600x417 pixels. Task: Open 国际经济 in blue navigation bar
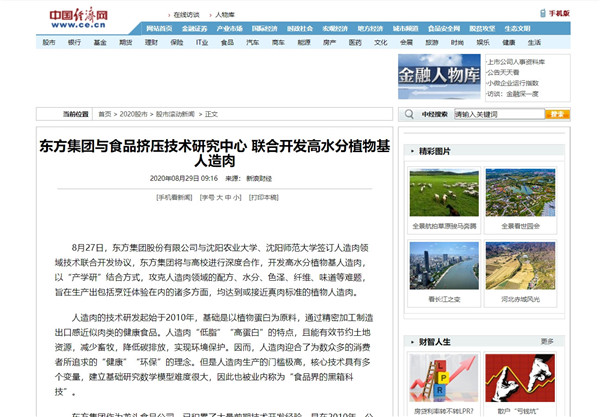pos(264,29)
